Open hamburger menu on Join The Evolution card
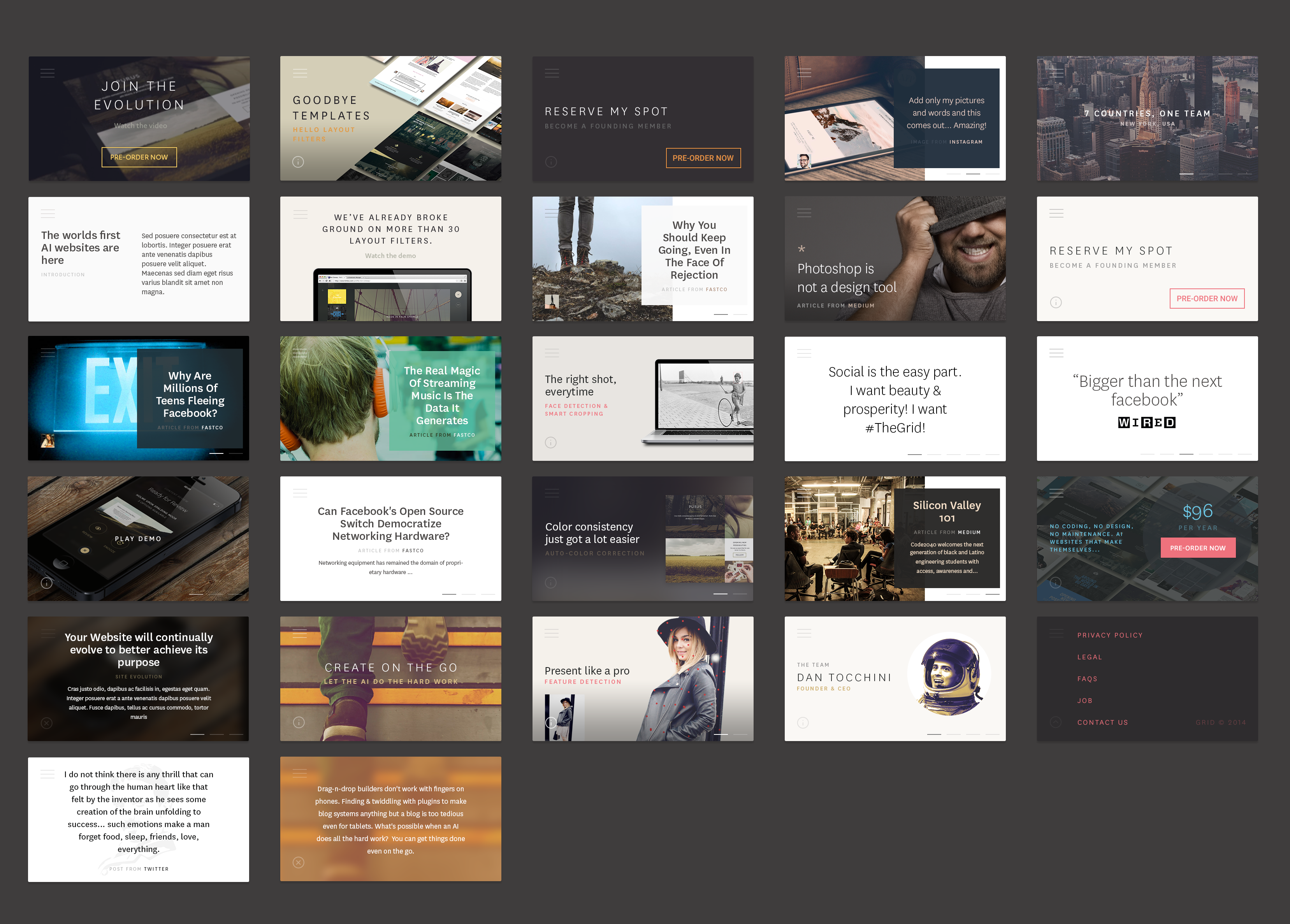This screenshot has width=1290, height=924. pos(48,73)
